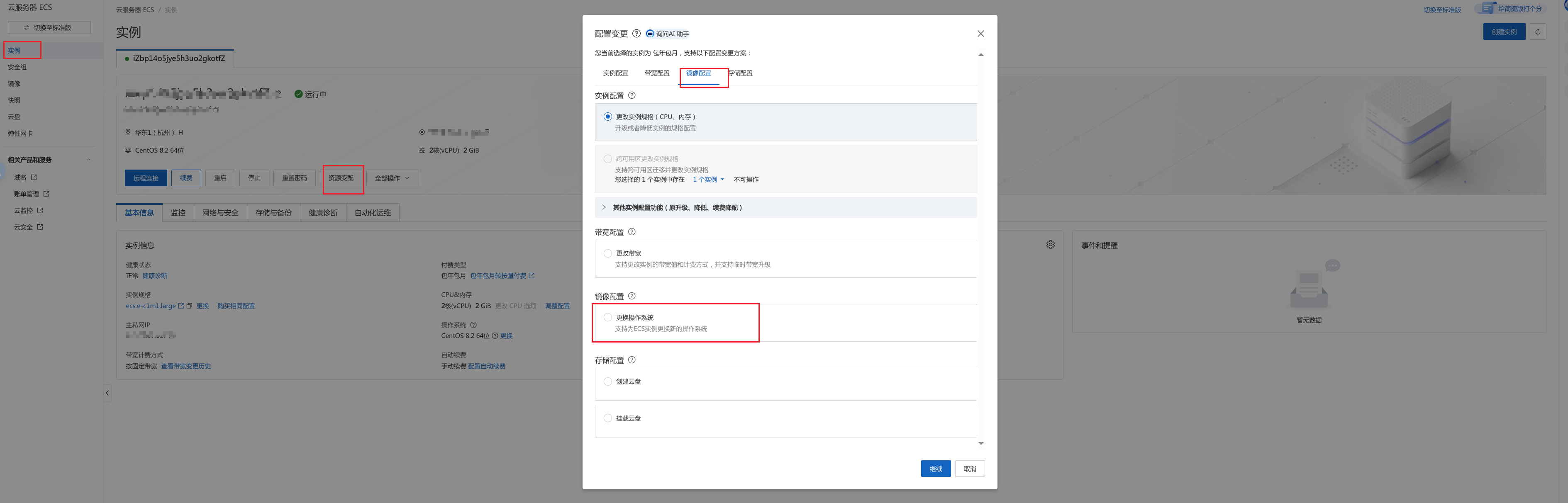Open the 全部操作 dropdown menu
Image resolution: width=1568 pixels, height=503 pixels.
[392, 178]
